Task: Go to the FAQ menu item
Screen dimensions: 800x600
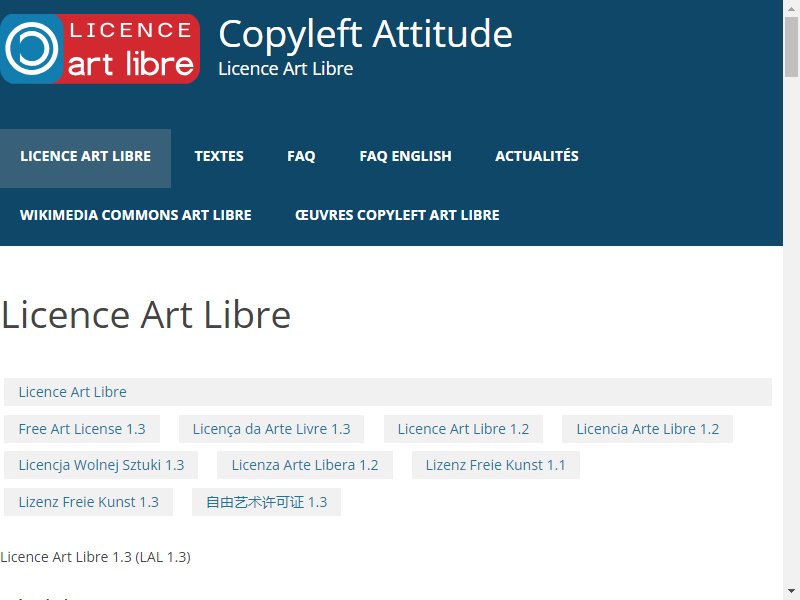Action: click(x=301, y=156)
